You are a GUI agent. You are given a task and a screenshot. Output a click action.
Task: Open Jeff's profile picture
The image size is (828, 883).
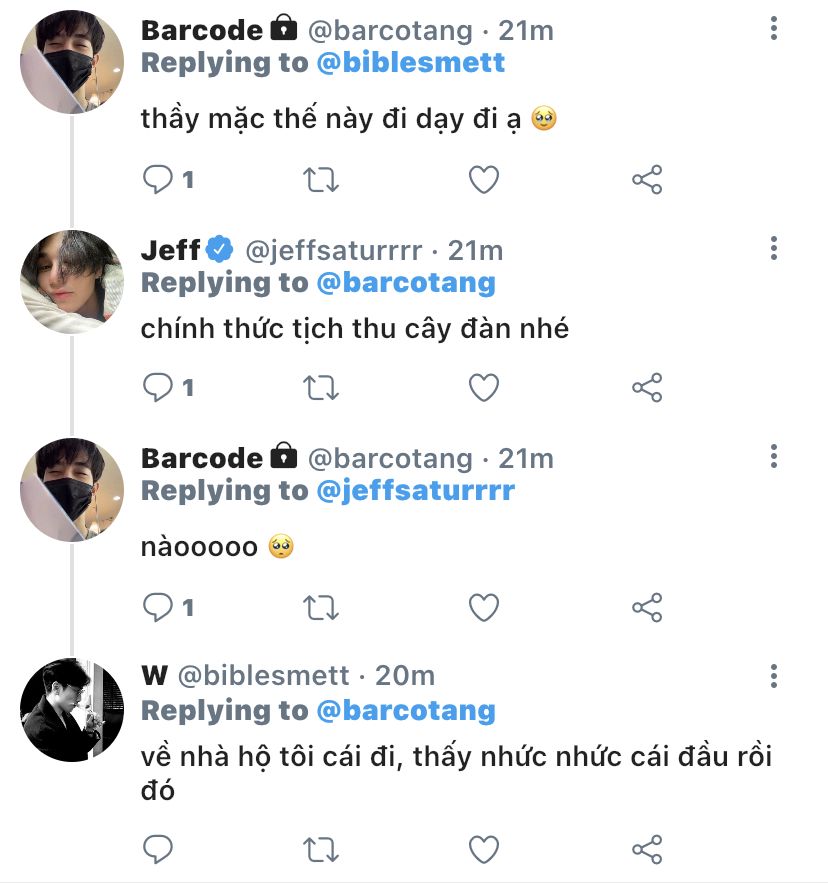pyautogui.click(x=72, y=281)
